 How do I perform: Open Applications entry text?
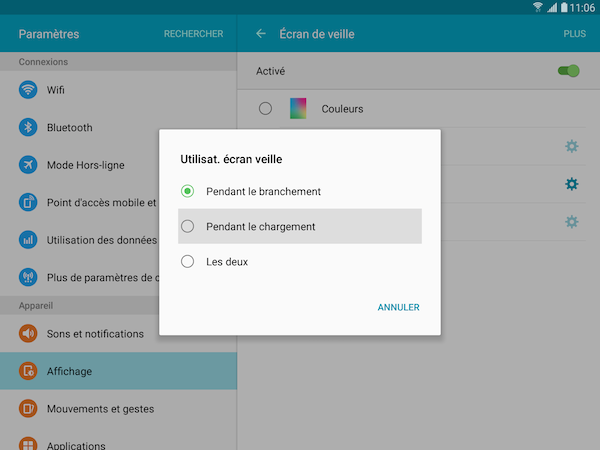[x=76, y=446]
